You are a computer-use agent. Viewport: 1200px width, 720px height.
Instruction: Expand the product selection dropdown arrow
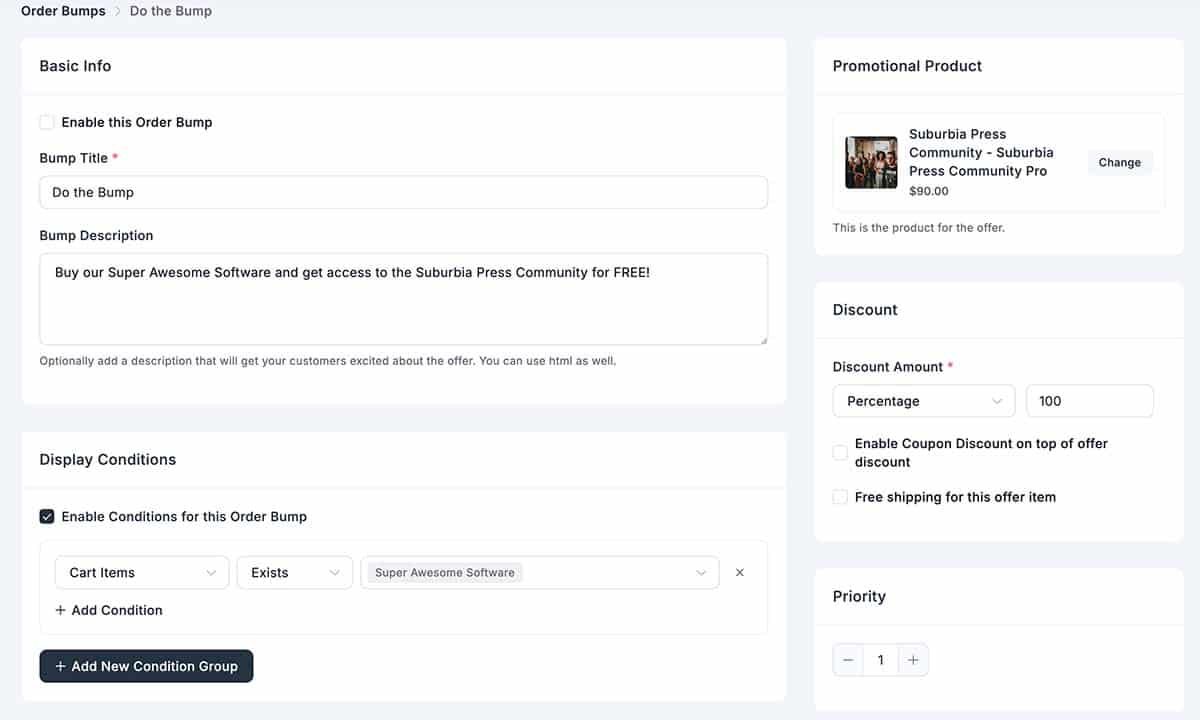point(701,573)
